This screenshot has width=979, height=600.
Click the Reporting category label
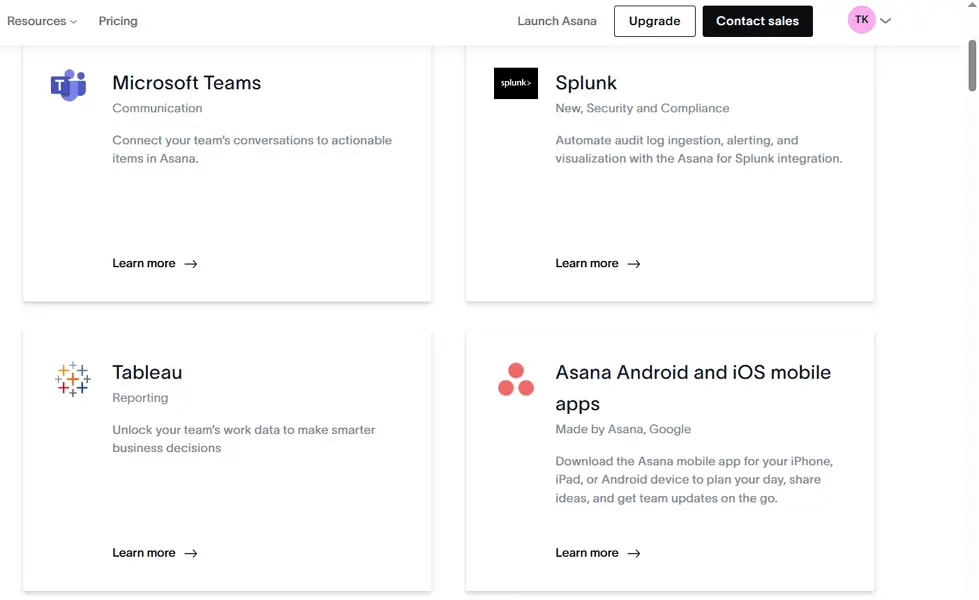coord(140,398)
